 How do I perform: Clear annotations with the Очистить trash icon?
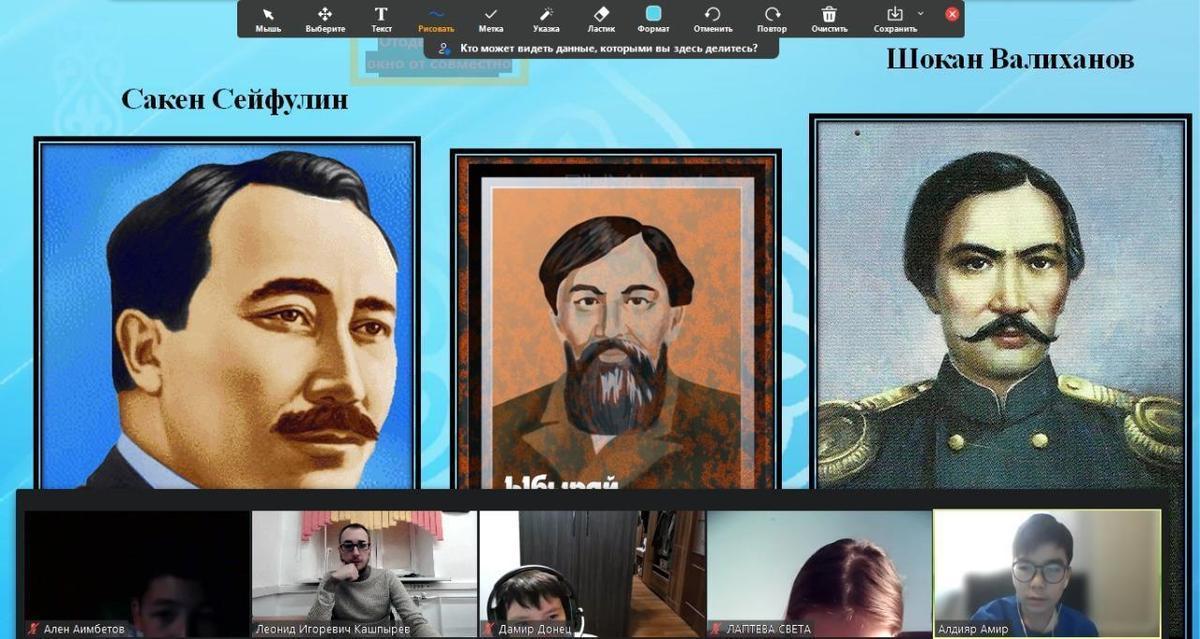pyautogui.click(x=829, y=18)
